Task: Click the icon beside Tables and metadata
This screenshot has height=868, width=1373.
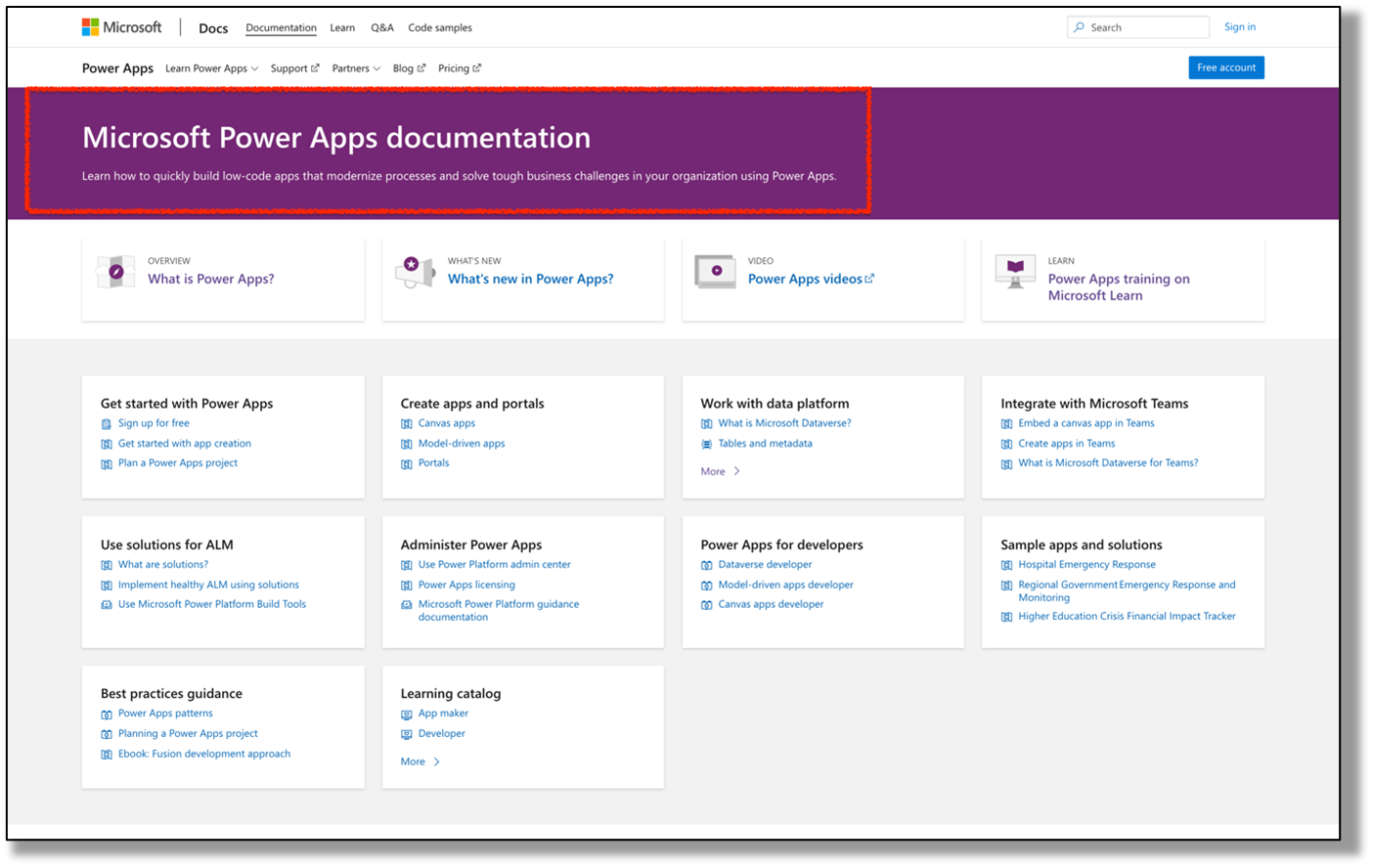Action: pyautogui.click(x=707, y=445)
